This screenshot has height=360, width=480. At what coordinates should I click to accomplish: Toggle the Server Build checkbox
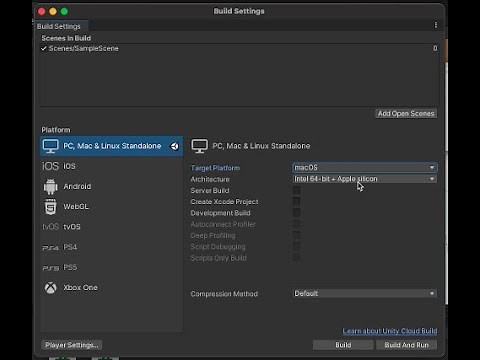coord(296,190)
